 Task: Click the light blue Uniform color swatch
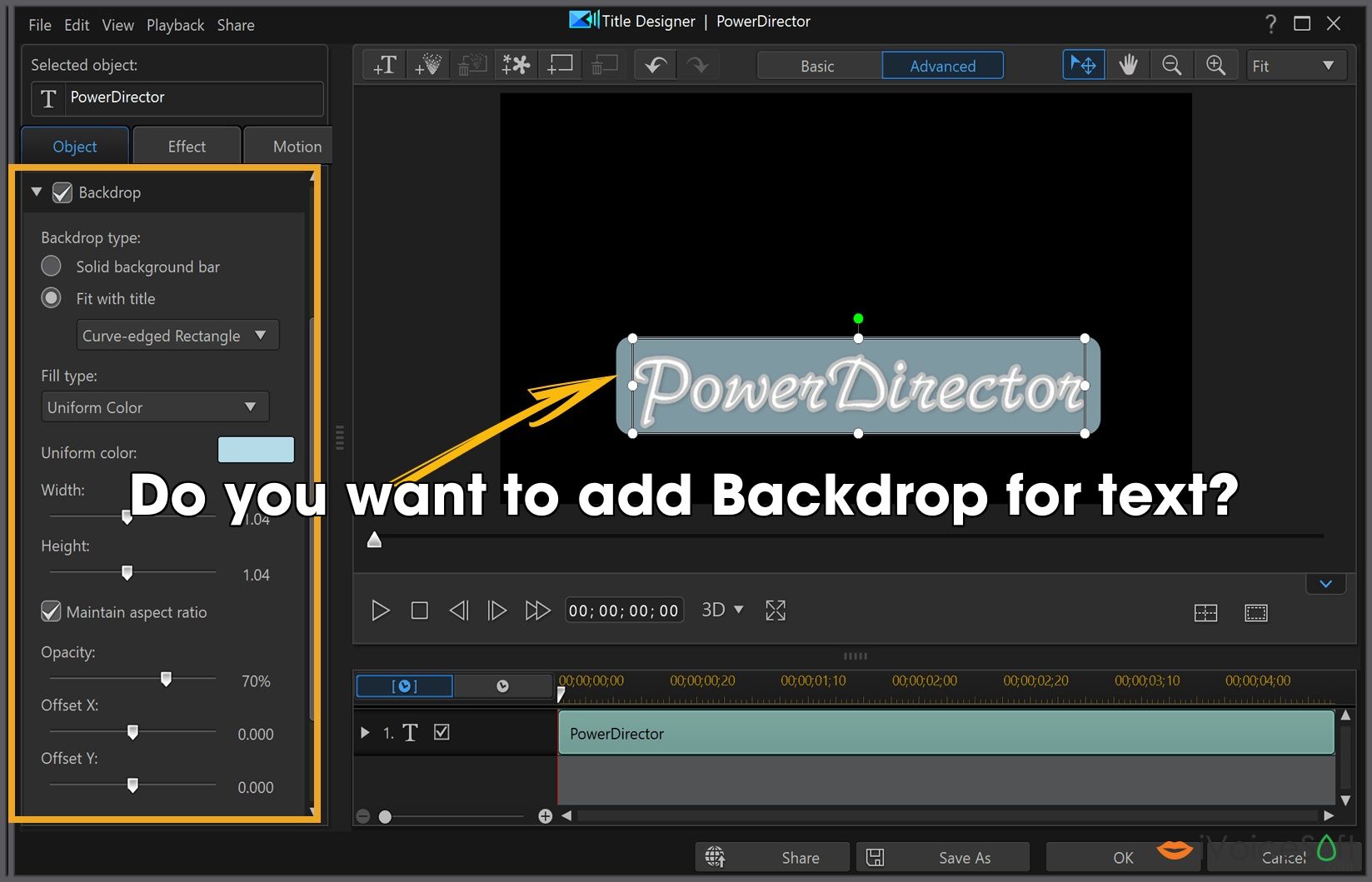click(256, 450)
